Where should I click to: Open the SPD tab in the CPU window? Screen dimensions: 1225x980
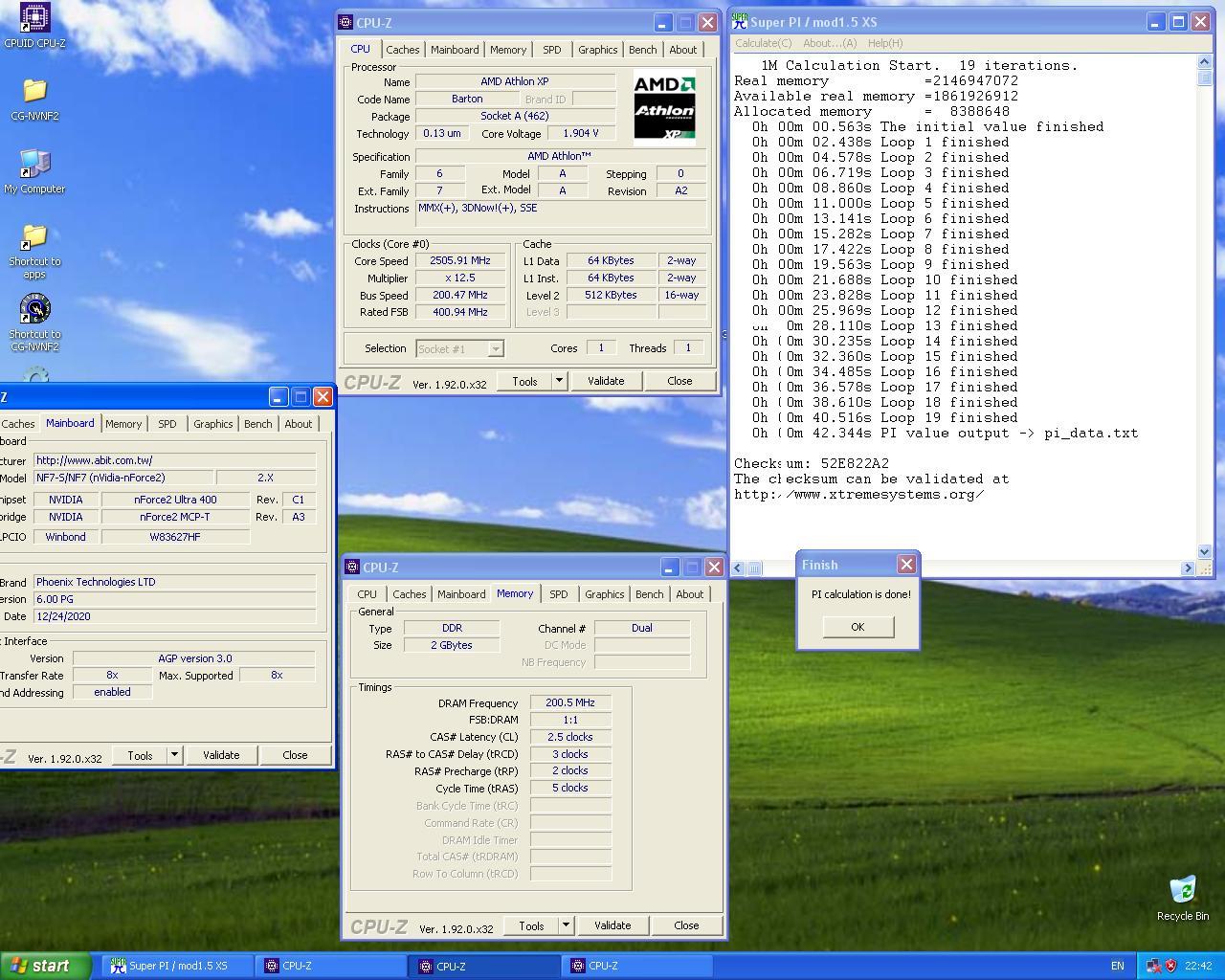point(552,50)
